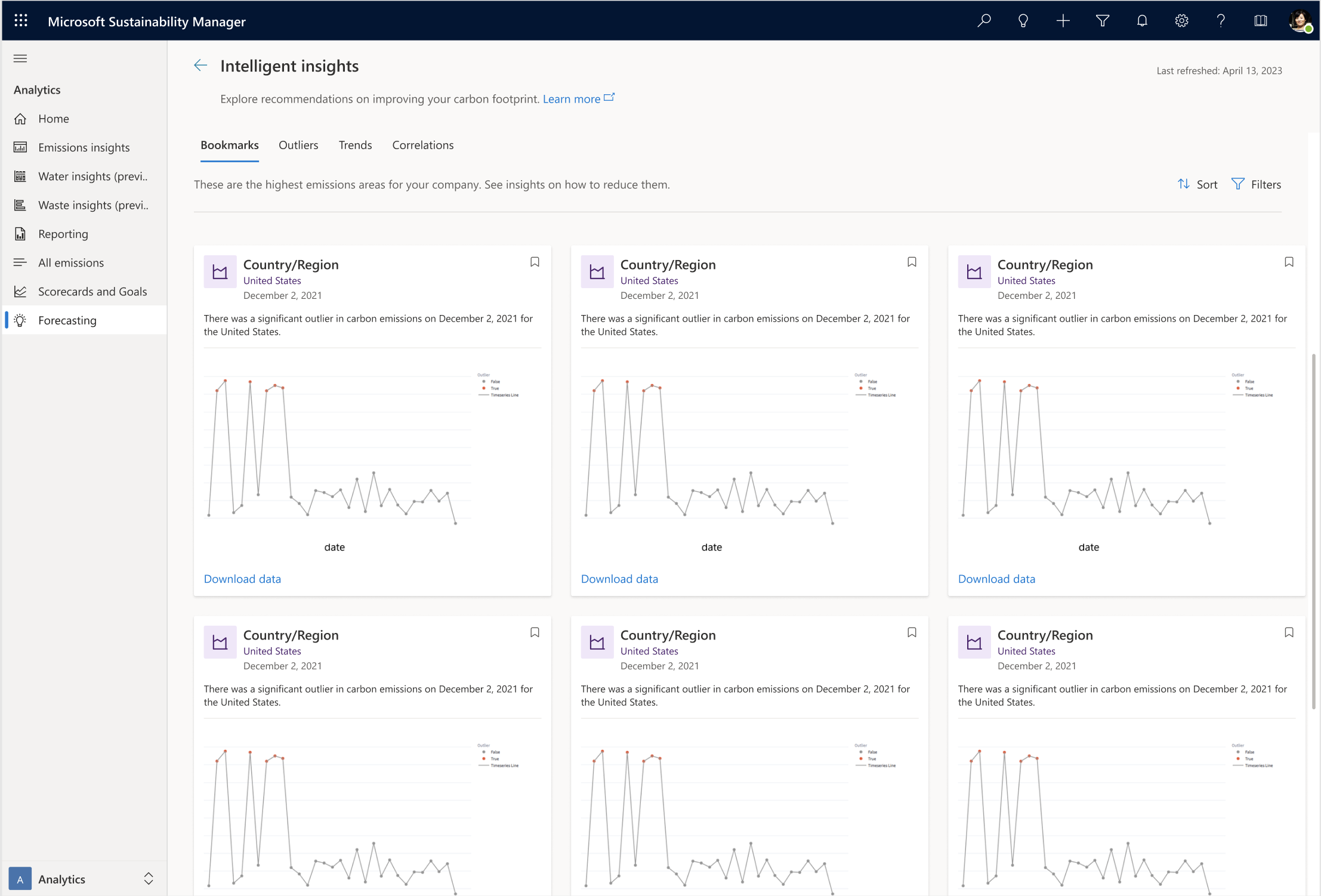Click the back arrow beside Intelligent insights

(200, 66)
